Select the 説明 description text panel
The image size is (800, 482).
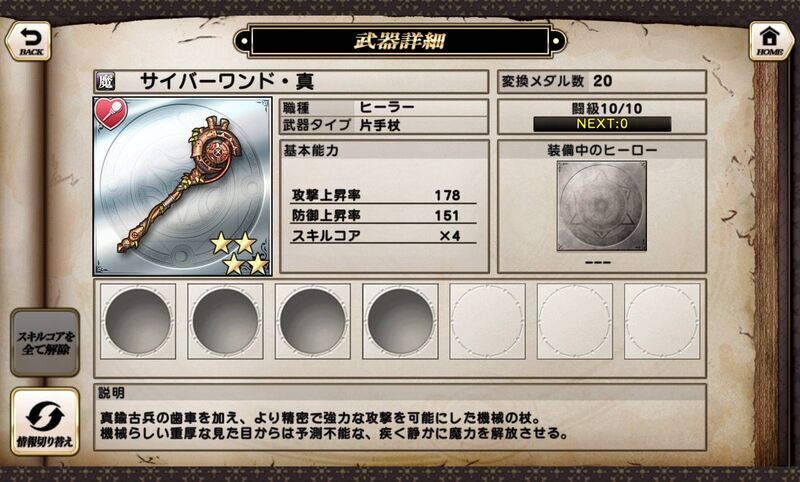tap(400, 417)
